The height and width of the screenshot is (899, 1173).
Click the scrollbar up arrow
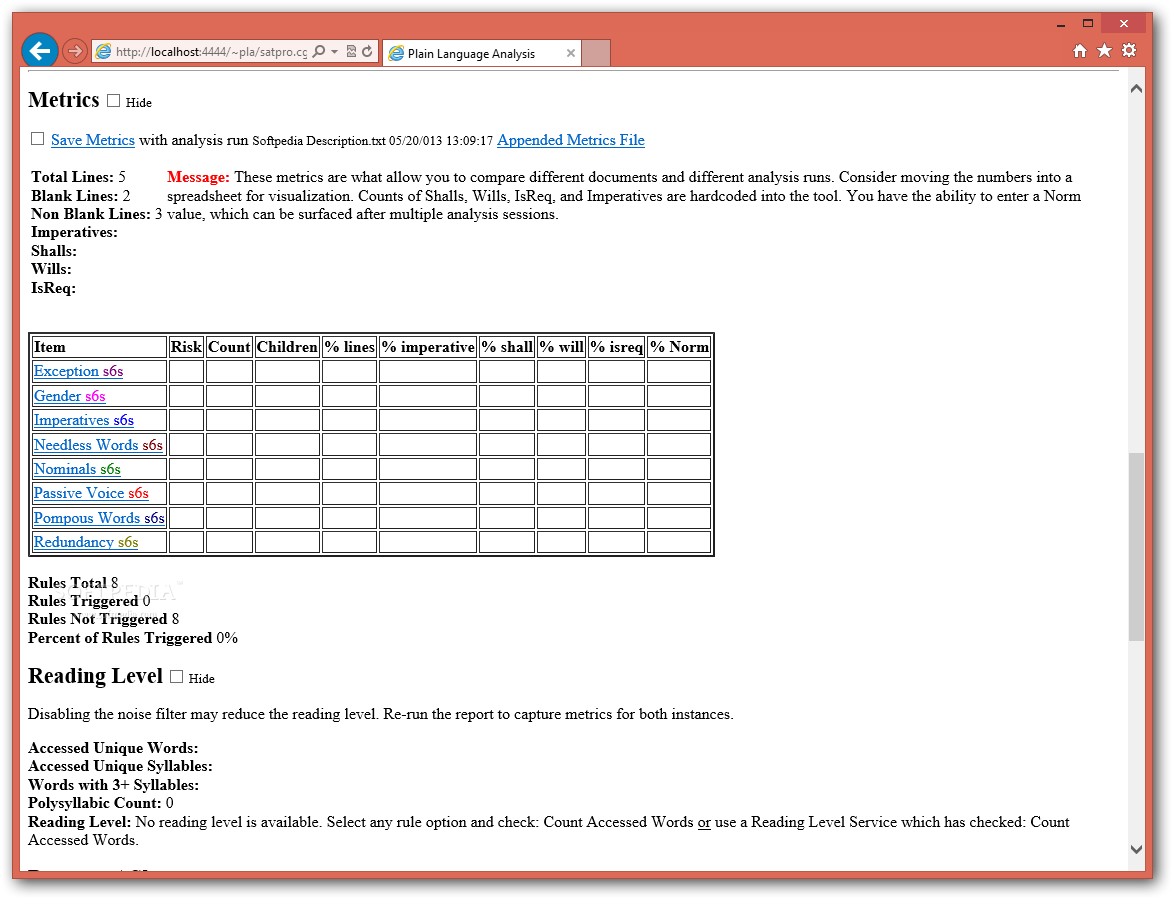[1136, 88]
